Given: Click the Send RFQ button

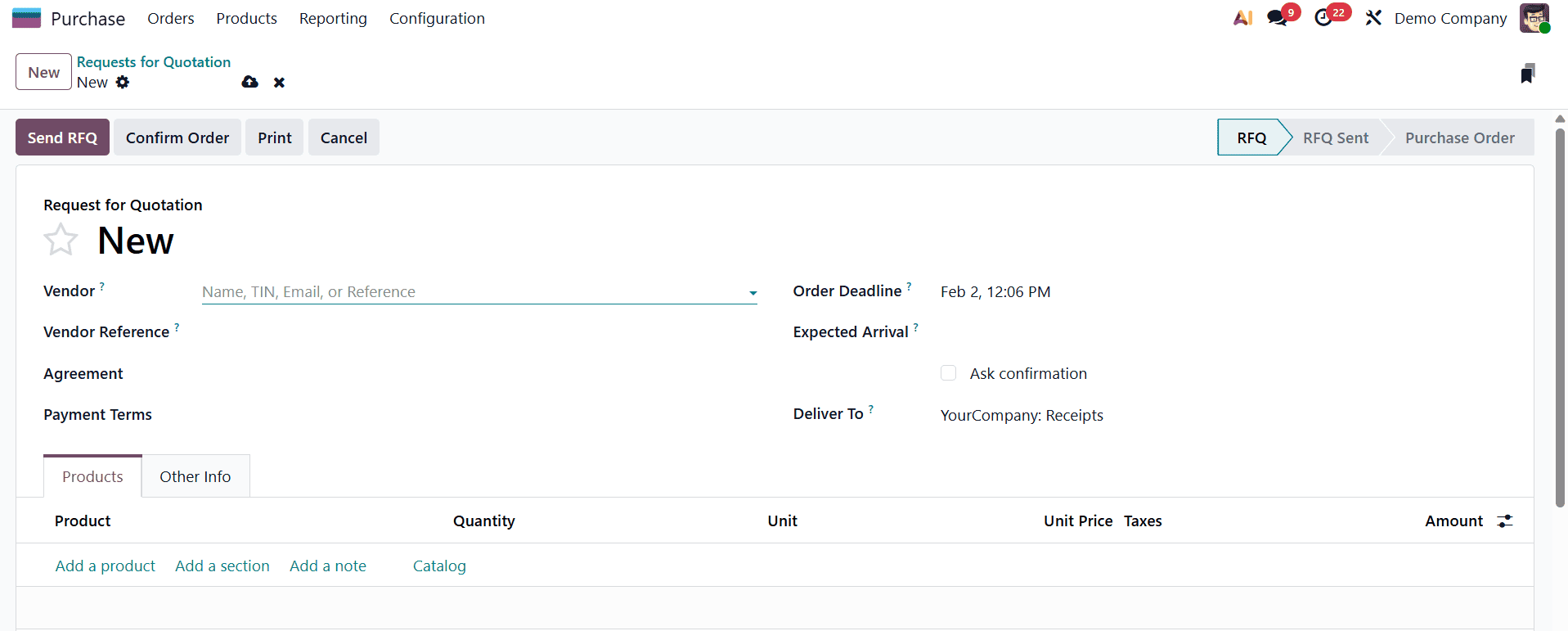Looking at the screenshot, I should pos(61,137).
